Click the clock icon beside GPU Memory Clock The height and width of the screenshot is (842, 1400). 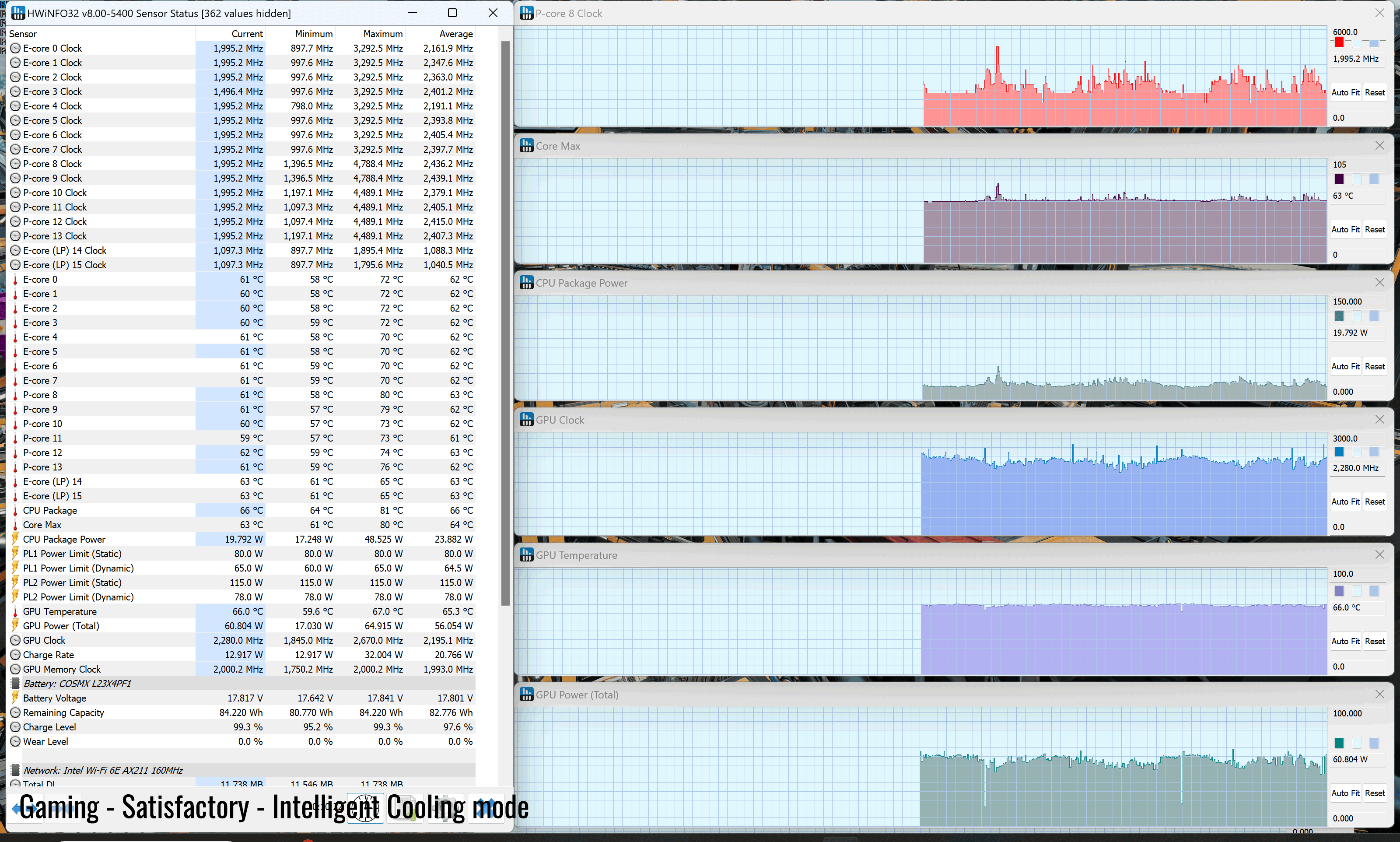[15, 669]
